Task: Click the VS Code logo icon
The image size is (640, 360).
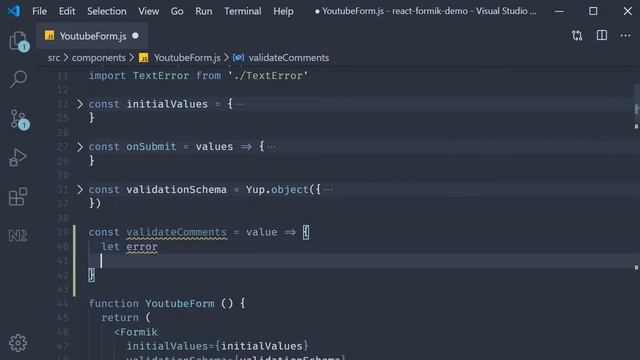Action: (14, 11)
